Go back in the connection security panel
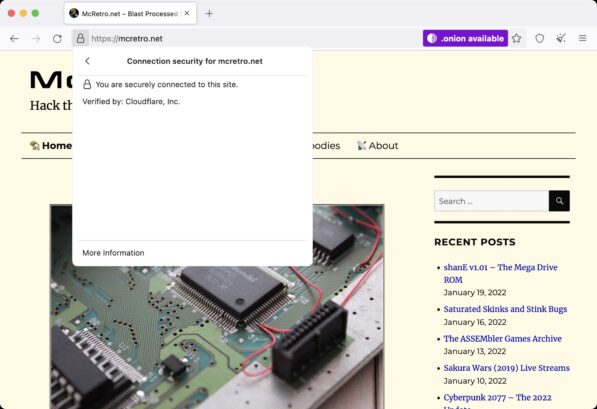Screen dimensions: 597x409 [88, 61]
